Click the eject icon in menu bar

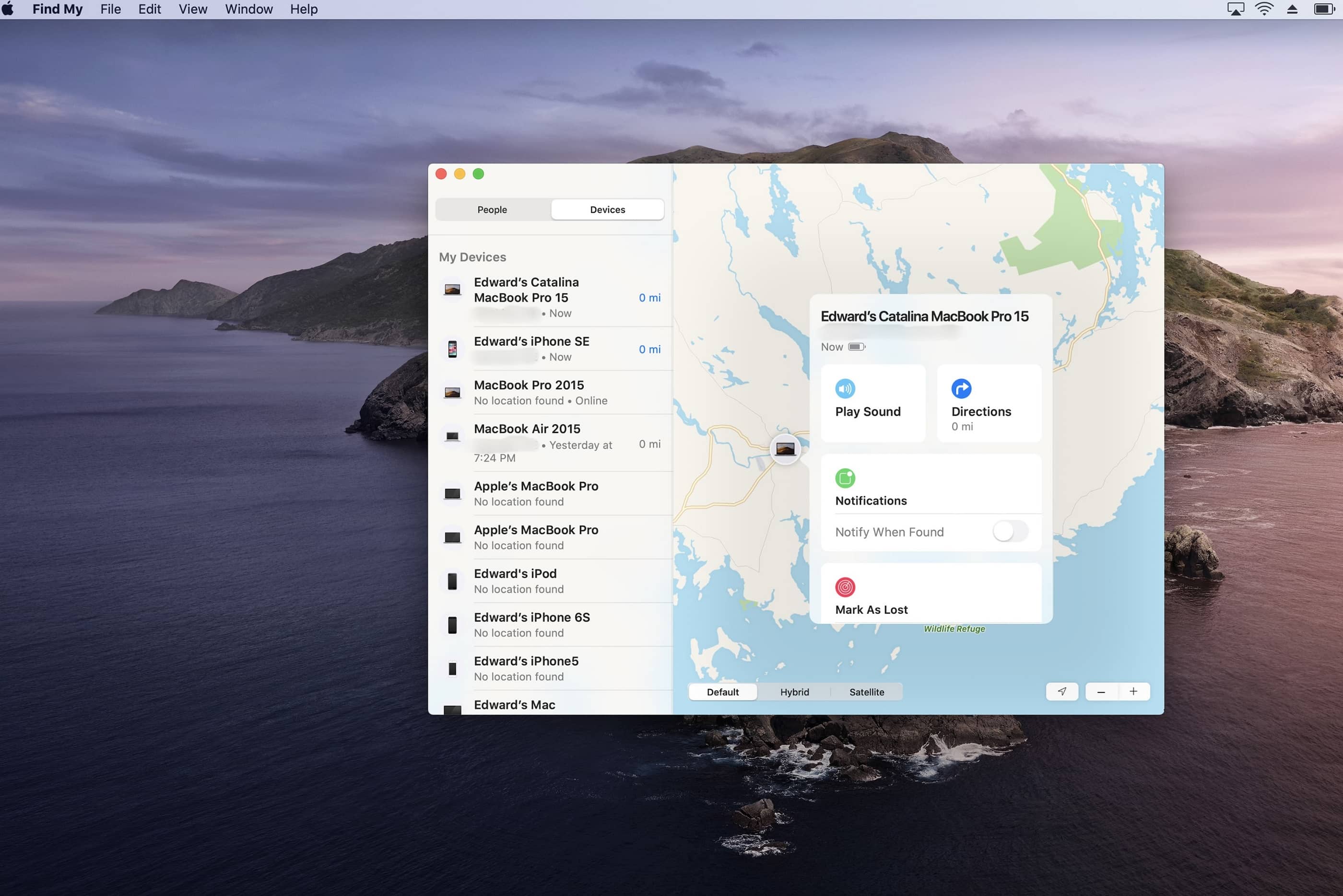pos(1292,9)
